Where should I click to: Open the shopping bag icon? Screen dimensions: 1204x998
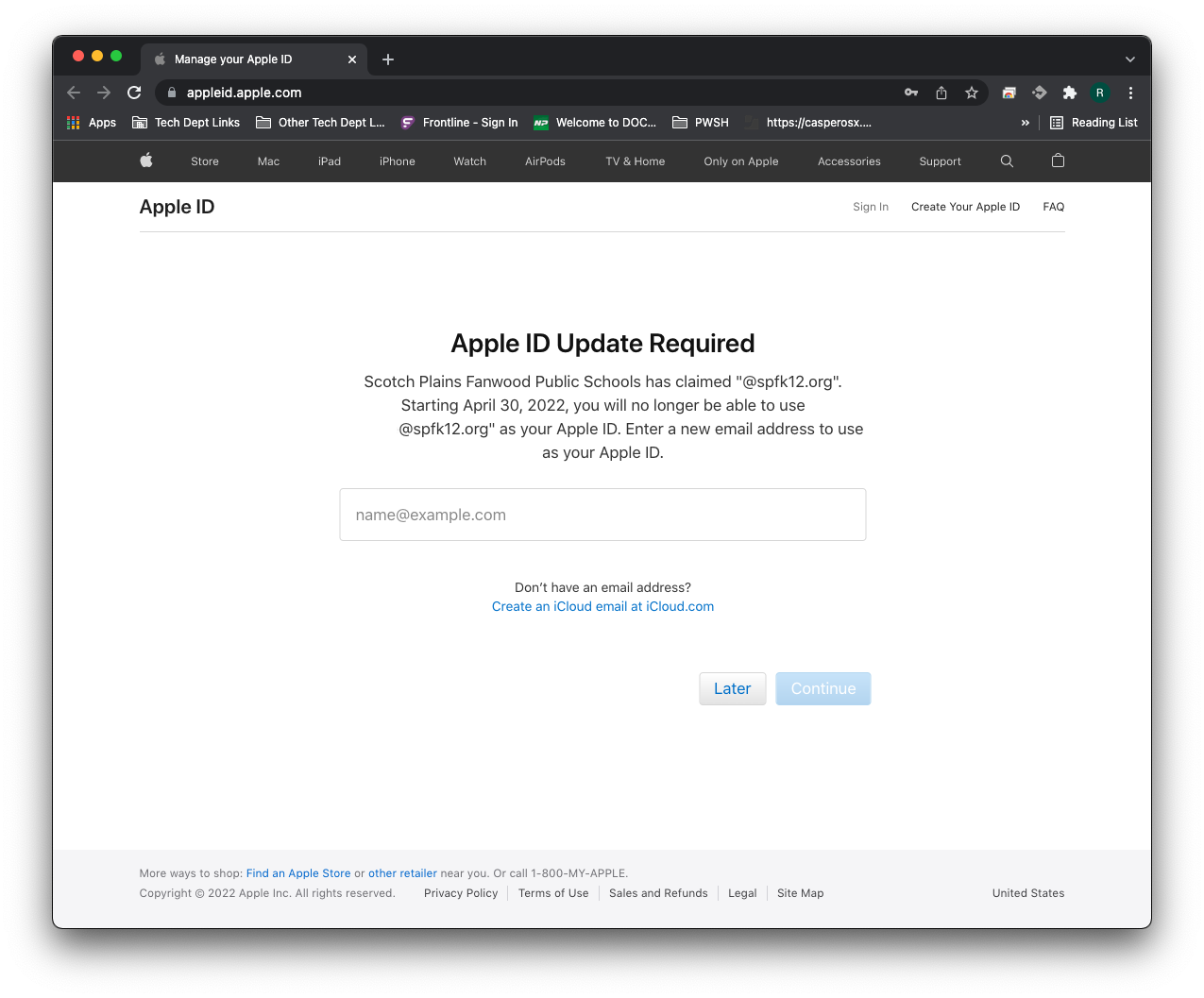pos(1058,161)
